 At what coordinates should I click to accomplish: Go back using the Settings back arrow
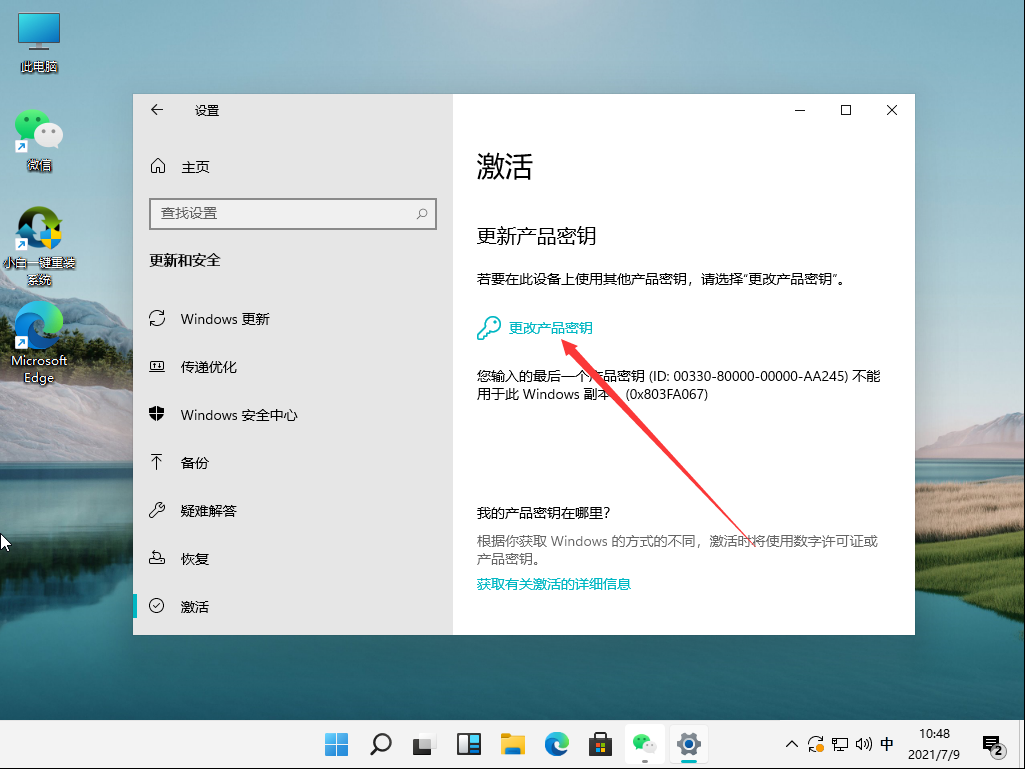pos(157,110)
